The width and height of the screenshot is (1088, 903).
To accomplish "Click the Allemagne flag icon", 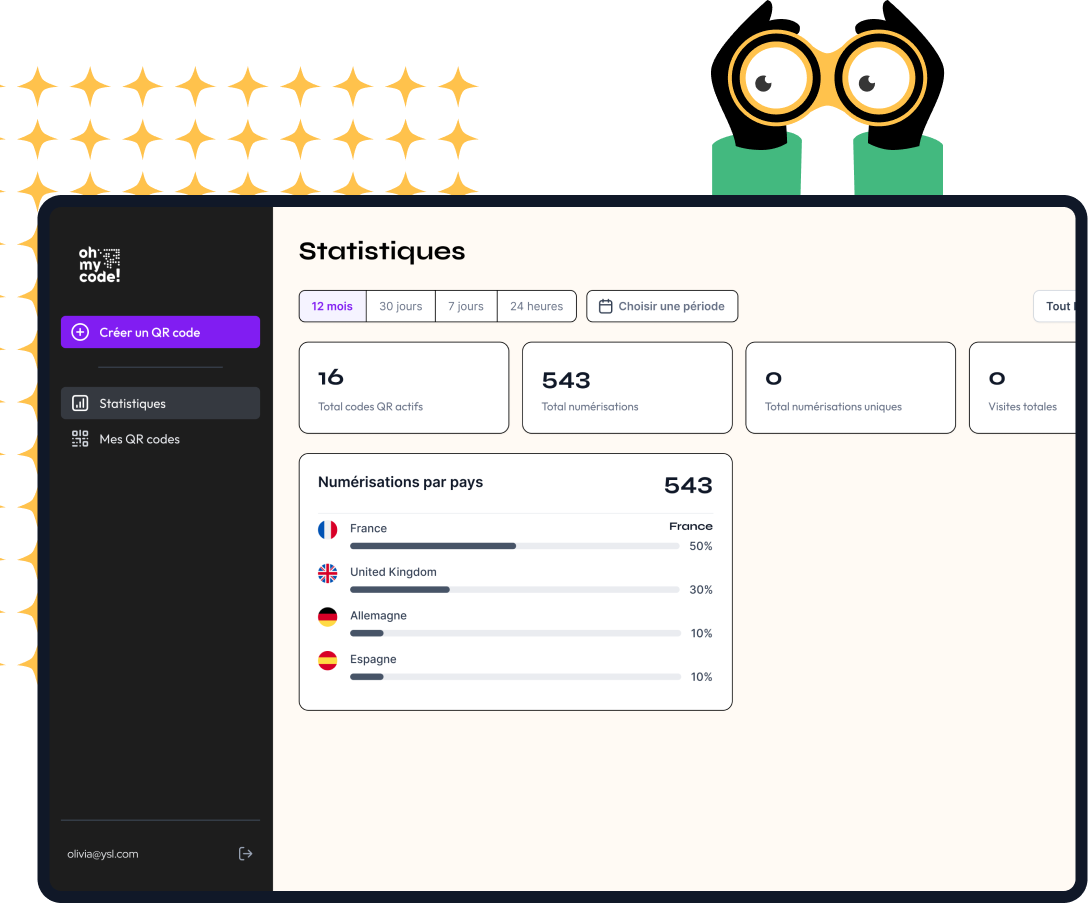I will tap(327, 617).
